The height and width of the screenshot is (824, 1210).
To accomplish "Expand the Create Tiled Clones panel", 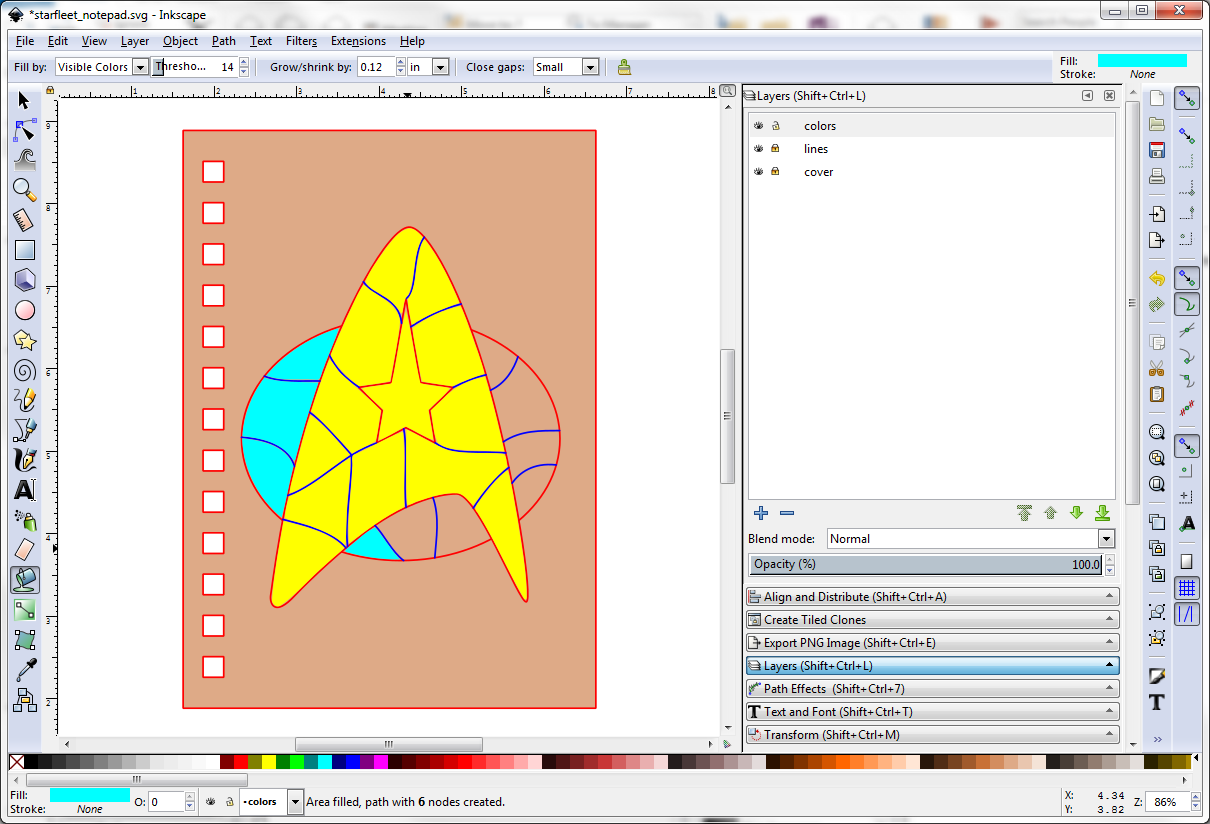I will pos(932,620).
